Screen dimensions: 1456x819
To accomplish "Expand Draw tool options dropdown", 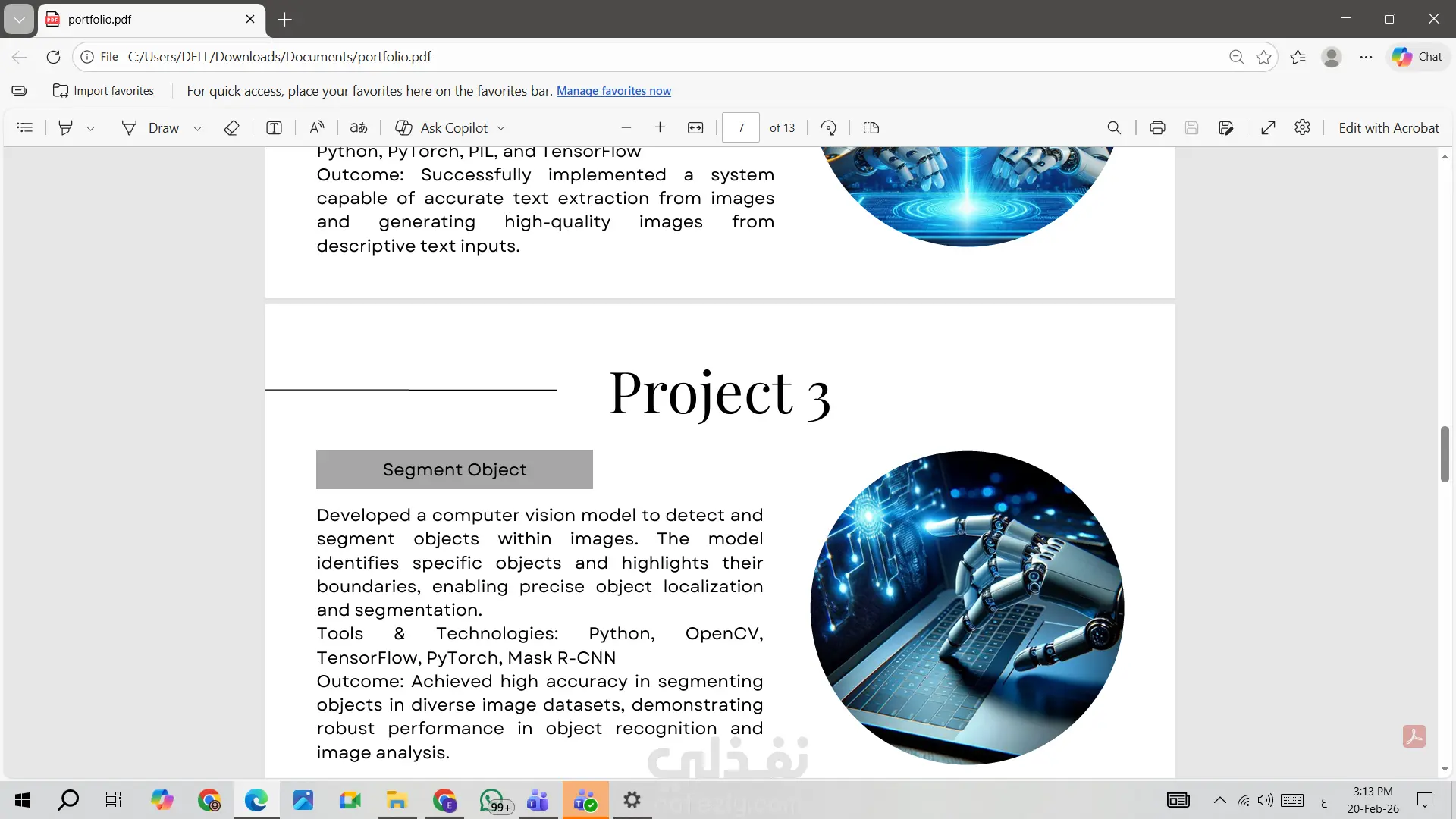I will (x=197, y=129).
